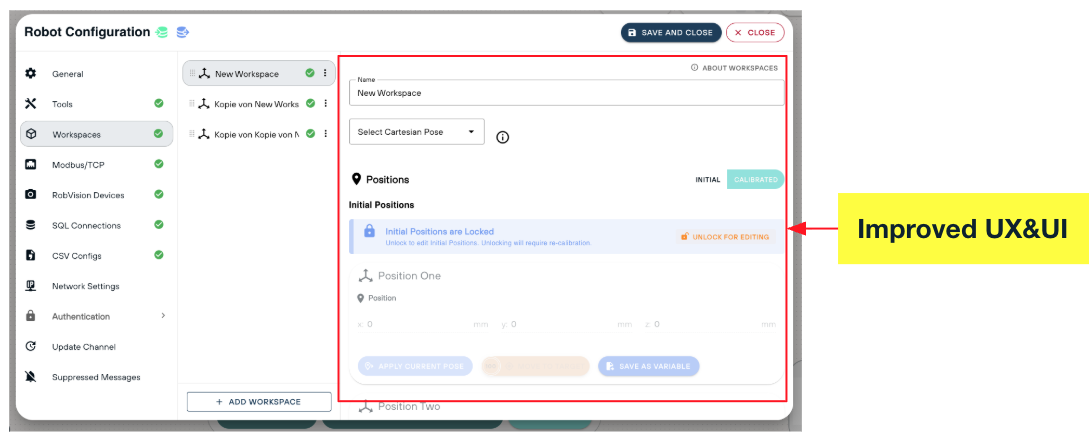This screenshot has height=448, width=1089.
Task: Expand the Authentication submenu chevron
Action: tap(163, 316)
